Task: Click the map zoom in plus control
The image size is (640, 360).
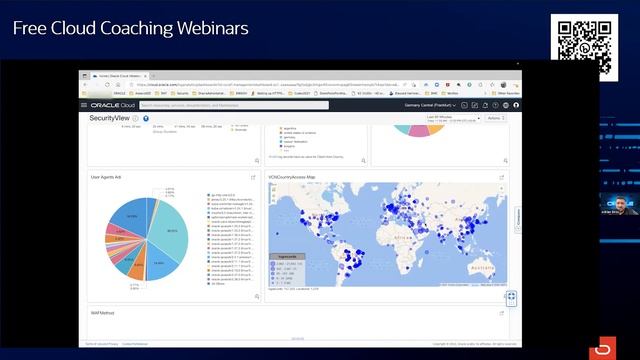Action: [502, 189]
